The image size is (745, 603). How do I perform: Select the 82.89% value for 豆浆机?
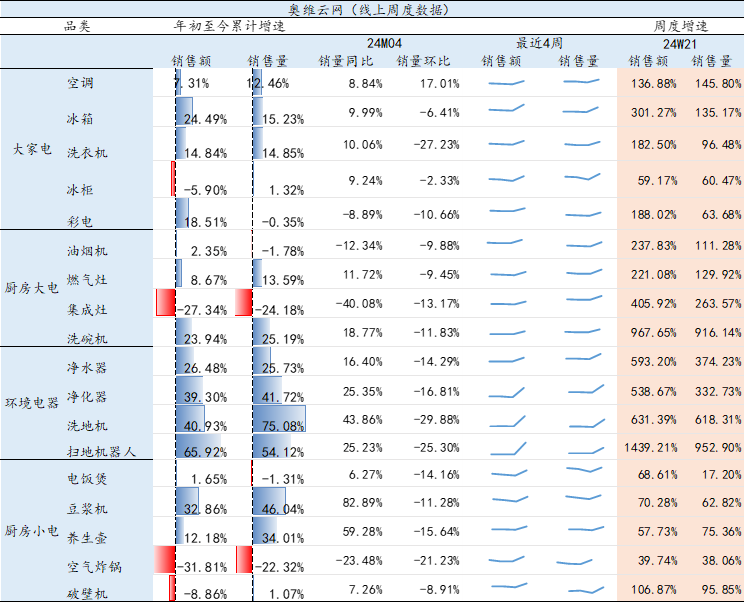[x=362, y=503]
